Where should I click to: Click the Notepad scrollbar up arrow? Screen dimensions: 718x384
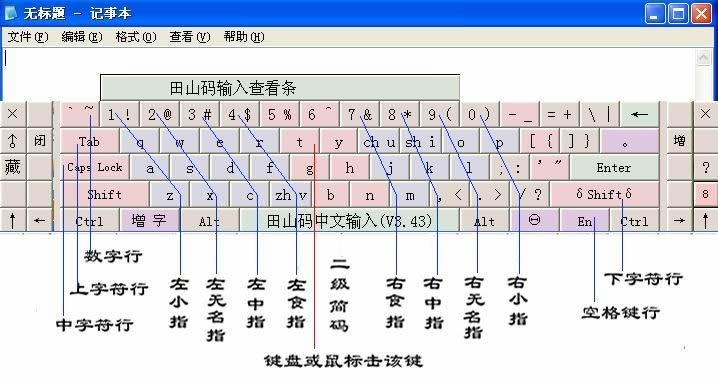coord(703,57)
